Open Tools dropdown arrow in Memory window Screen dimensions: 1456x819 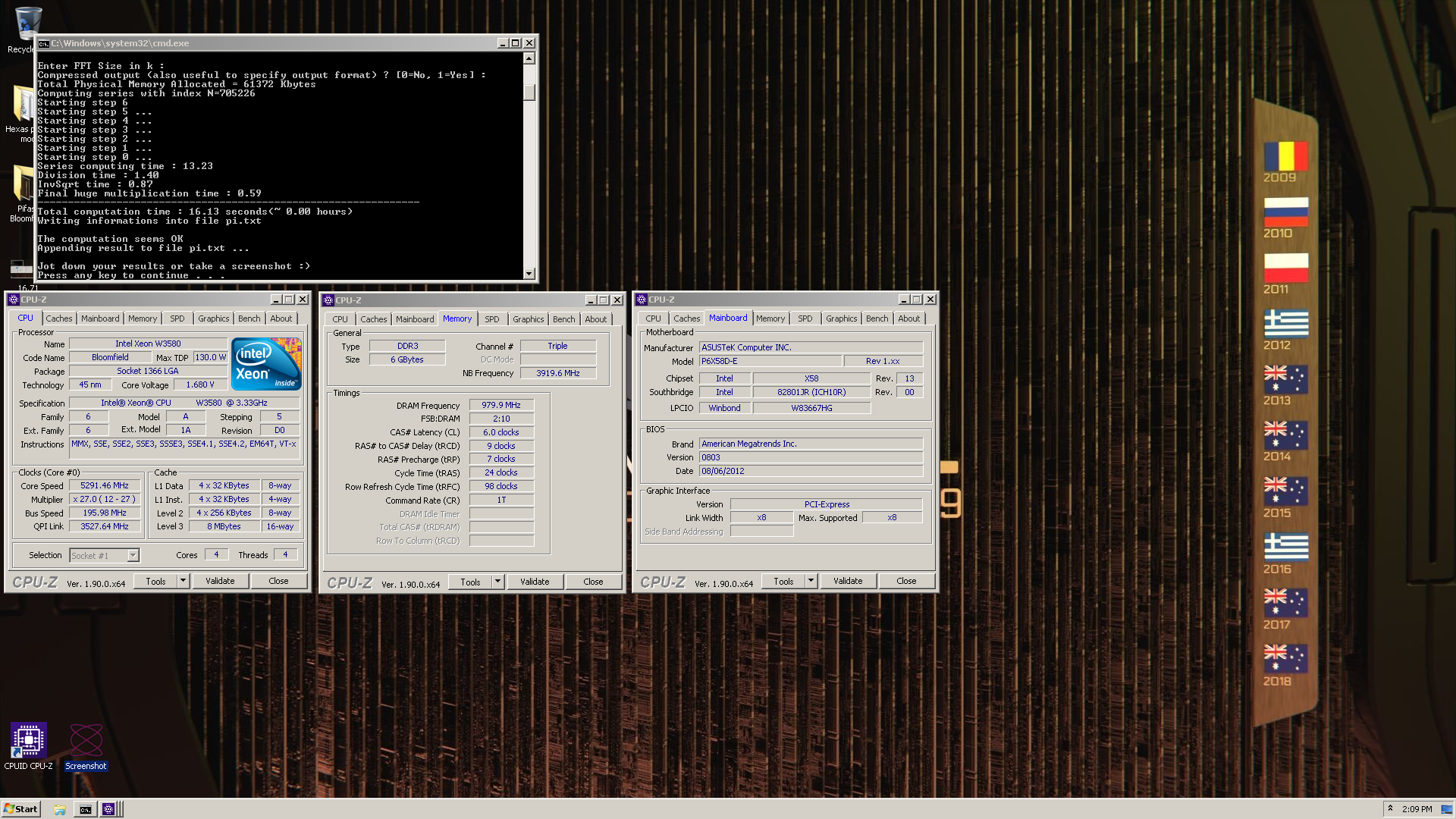point(497,582)
